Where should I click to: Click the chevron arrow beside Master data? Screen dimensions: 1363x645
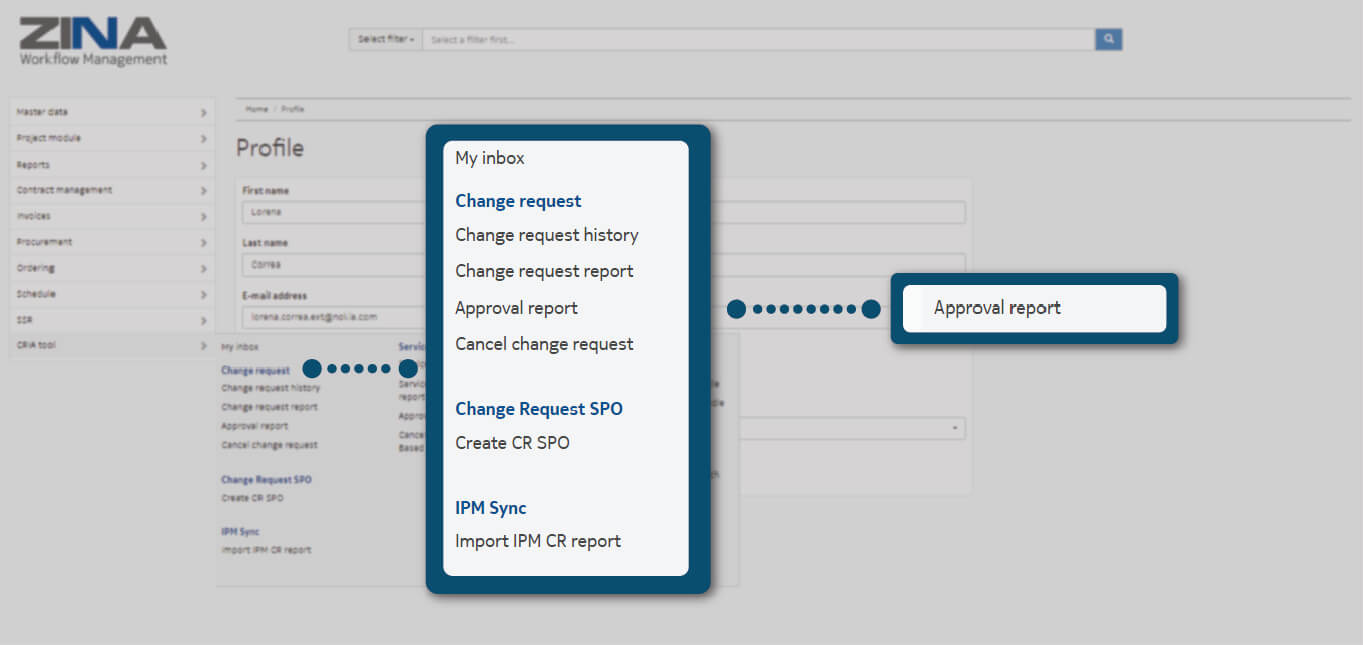pos(203,113)
